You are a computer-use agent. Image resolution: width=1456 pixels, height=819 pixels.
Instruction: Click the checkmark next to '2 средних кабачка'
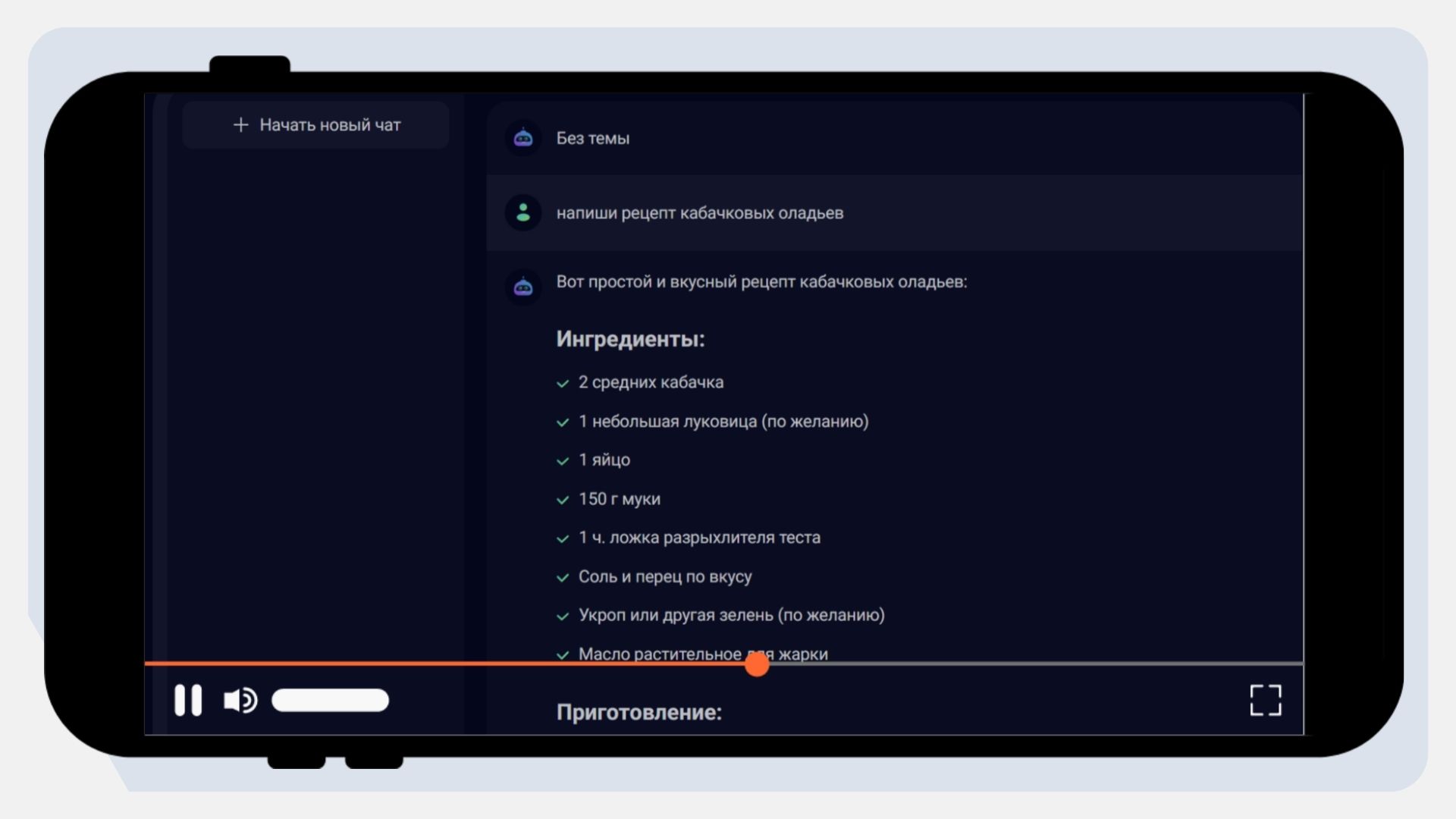[563, 384]
